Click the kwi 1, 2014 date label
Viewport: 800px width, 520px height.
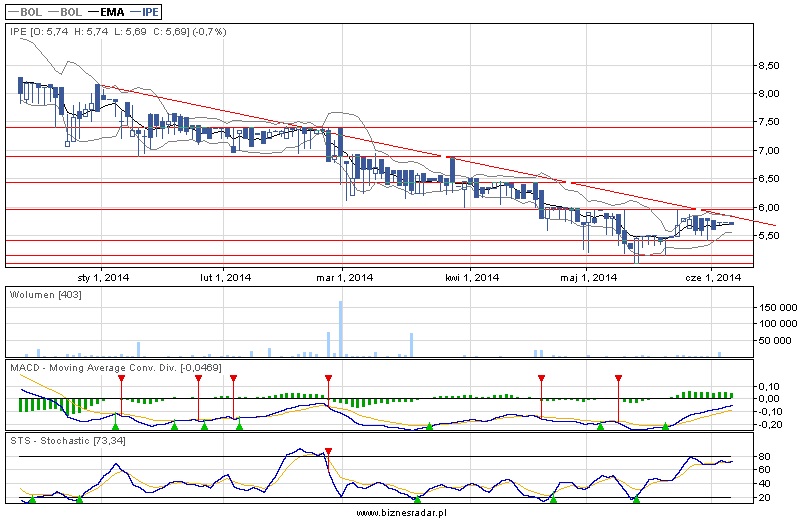pos(472,278)
